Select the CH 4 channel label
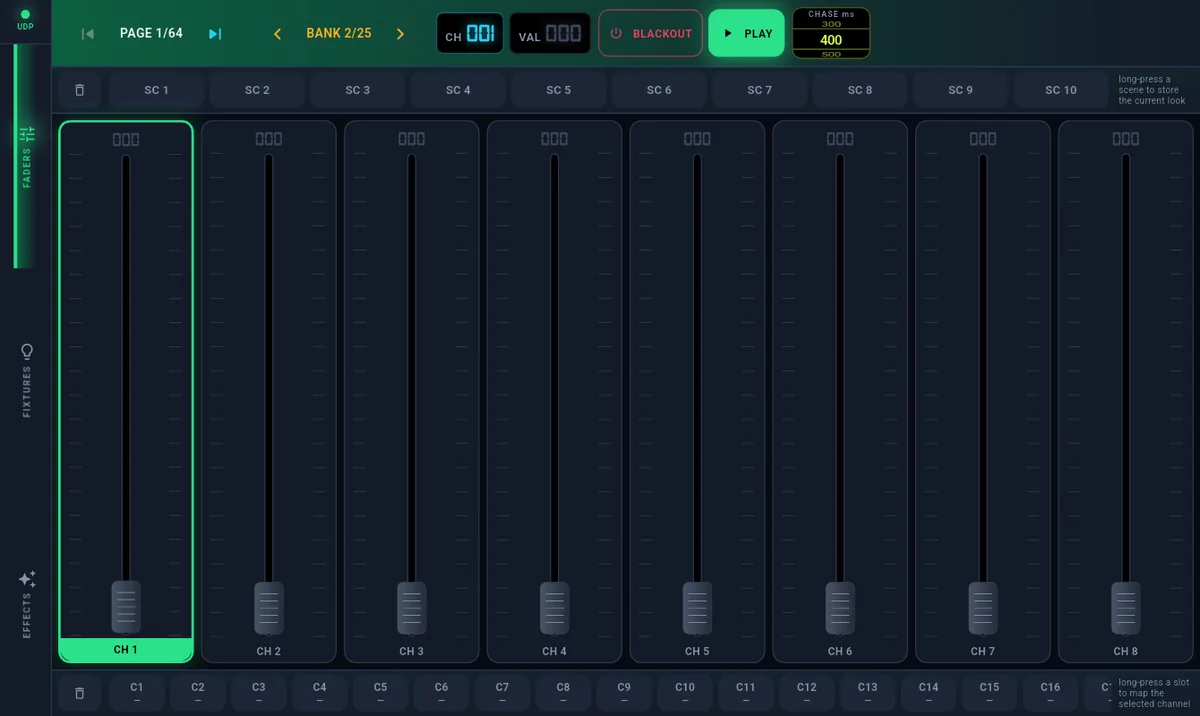This screenshot has height=716, width=1200. click(555, 651)
